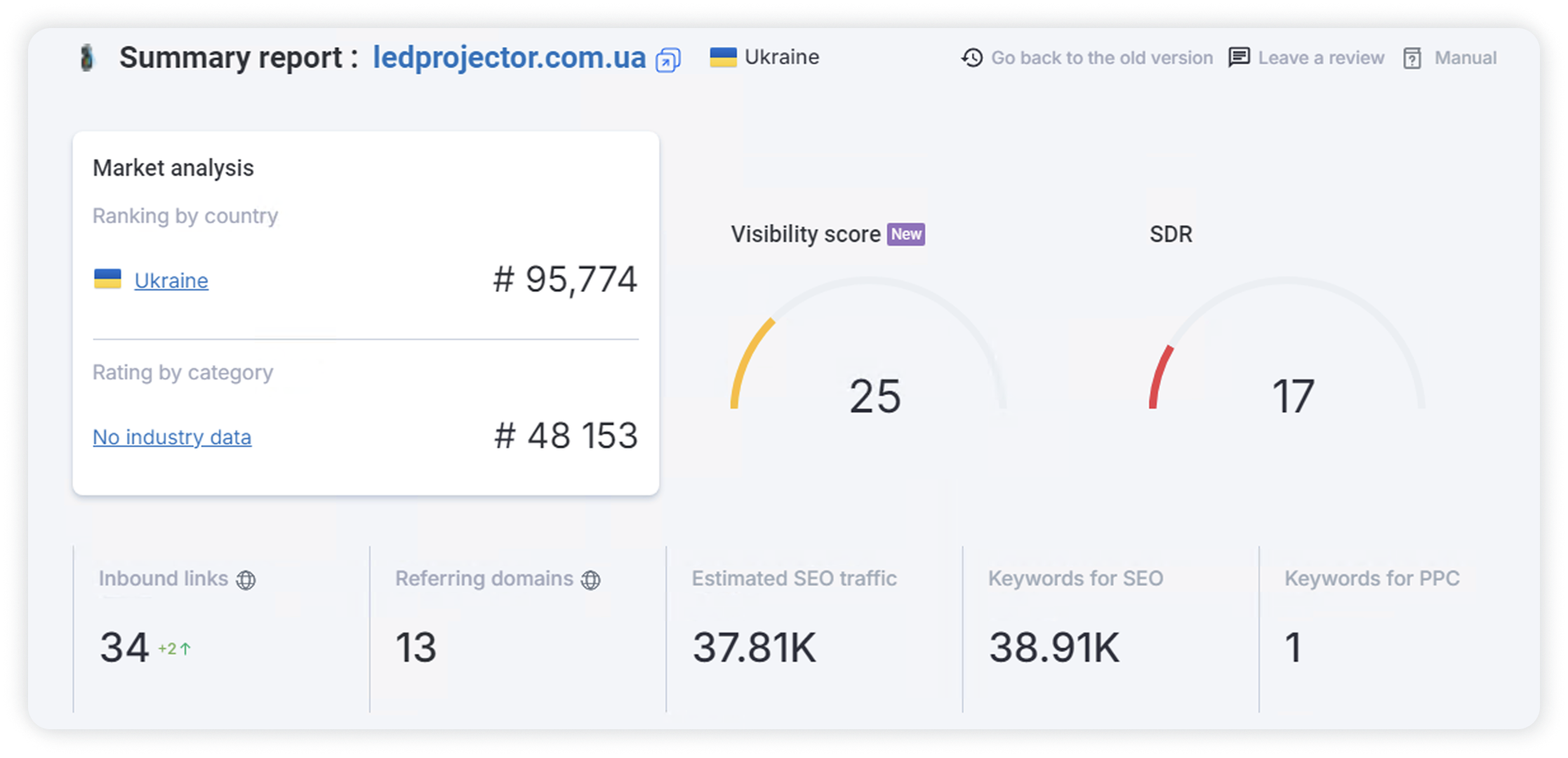Viewport: 1568px width, 758px height.
Task: Click the SDR gauge arc
Action: (1287, 343)
